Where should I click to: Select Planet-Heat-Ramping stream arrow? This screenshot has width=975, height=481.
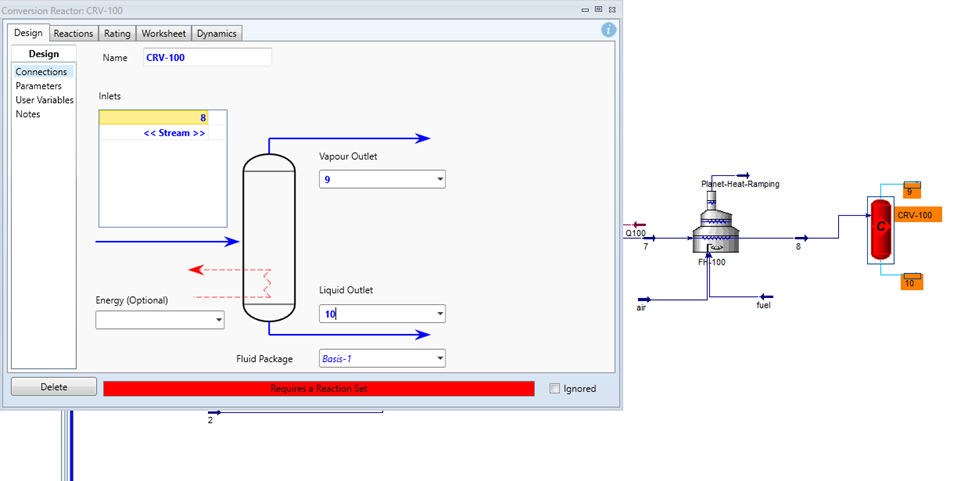click(x=743, y=176)
